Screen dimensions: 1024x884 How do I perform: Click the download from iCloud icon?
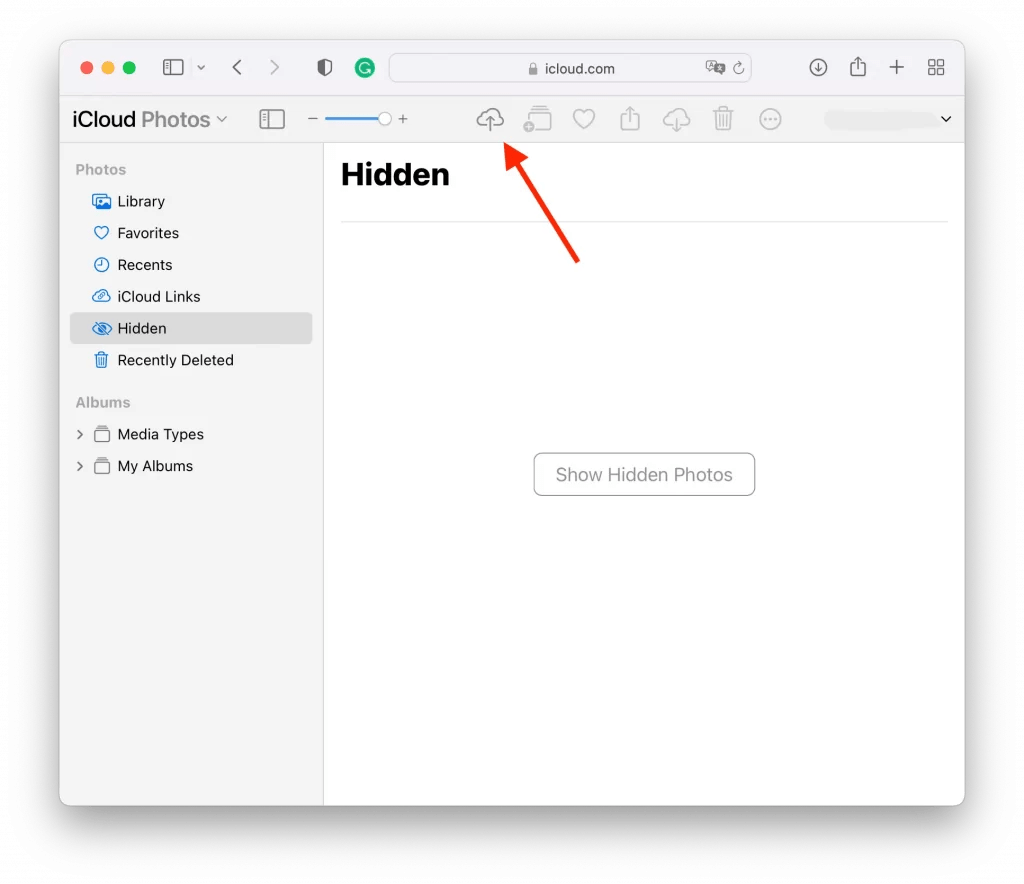point(676,119)
